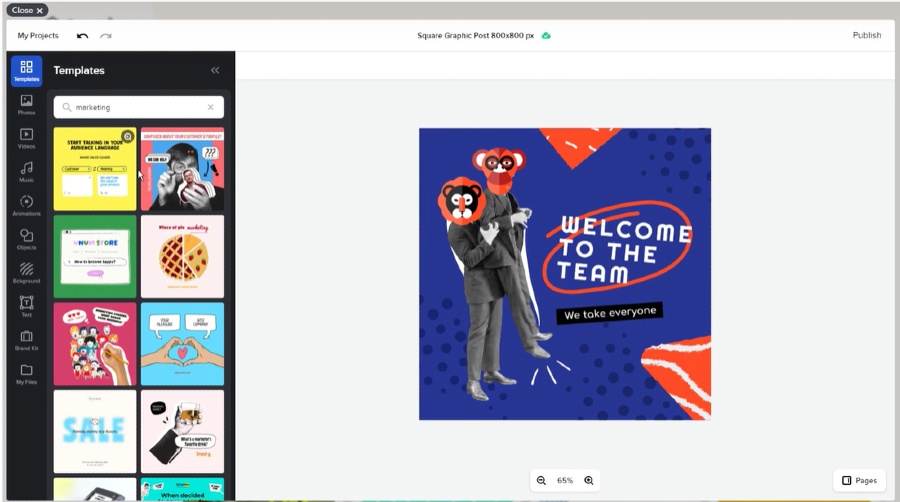Click the cloud saved status icon

point(546,36)
